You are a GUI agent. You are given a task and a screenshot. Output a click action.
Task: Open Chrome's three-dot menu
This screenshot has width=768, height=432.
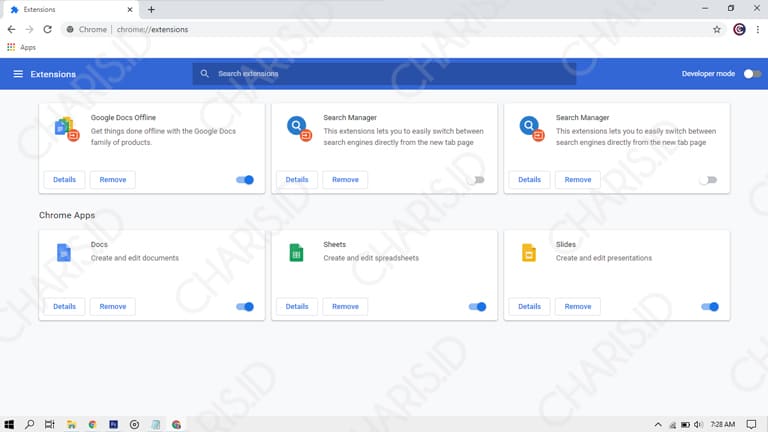[x=758, y=29]
